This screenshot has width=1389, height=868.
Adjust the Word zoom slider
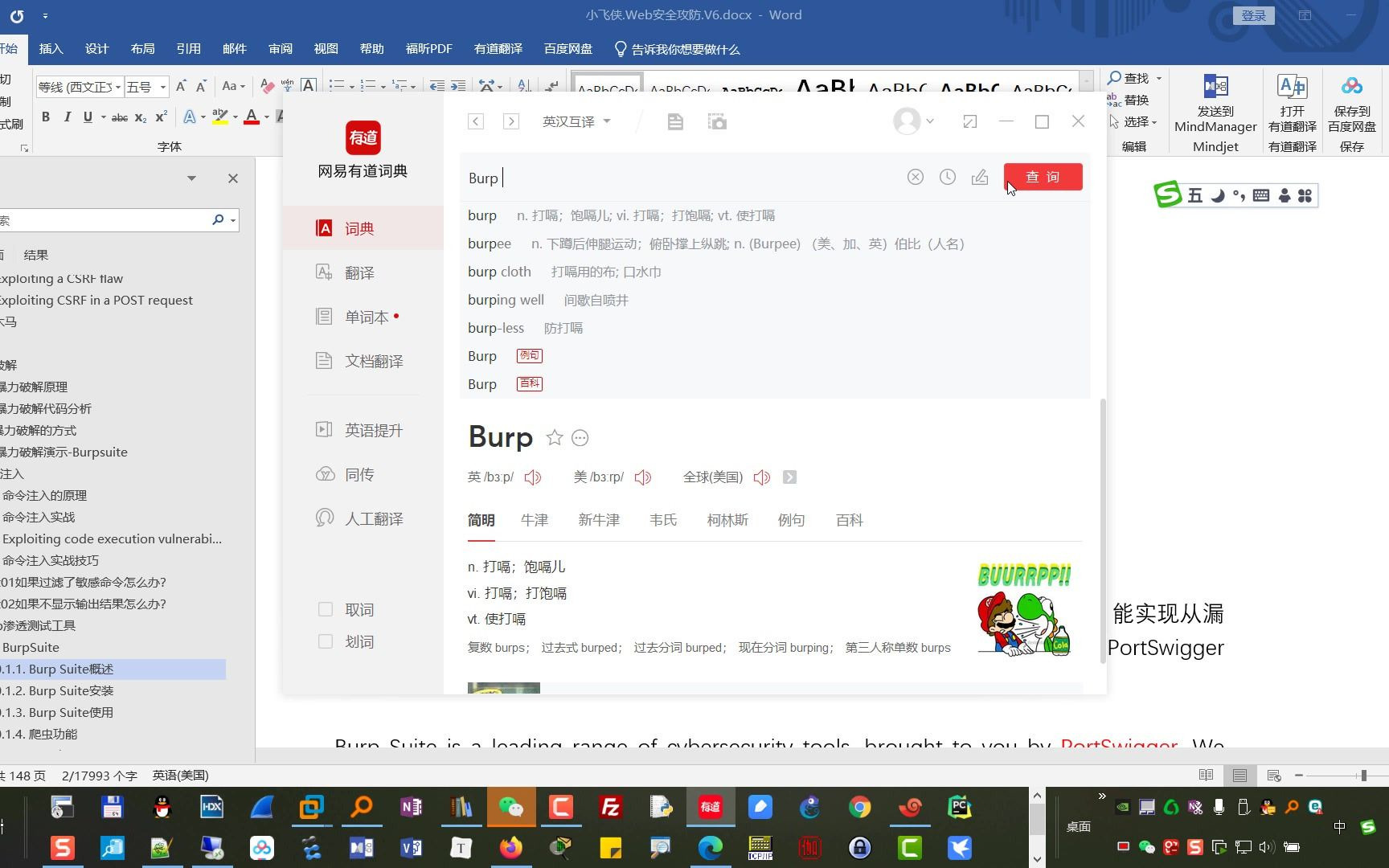click(1364, 775)
